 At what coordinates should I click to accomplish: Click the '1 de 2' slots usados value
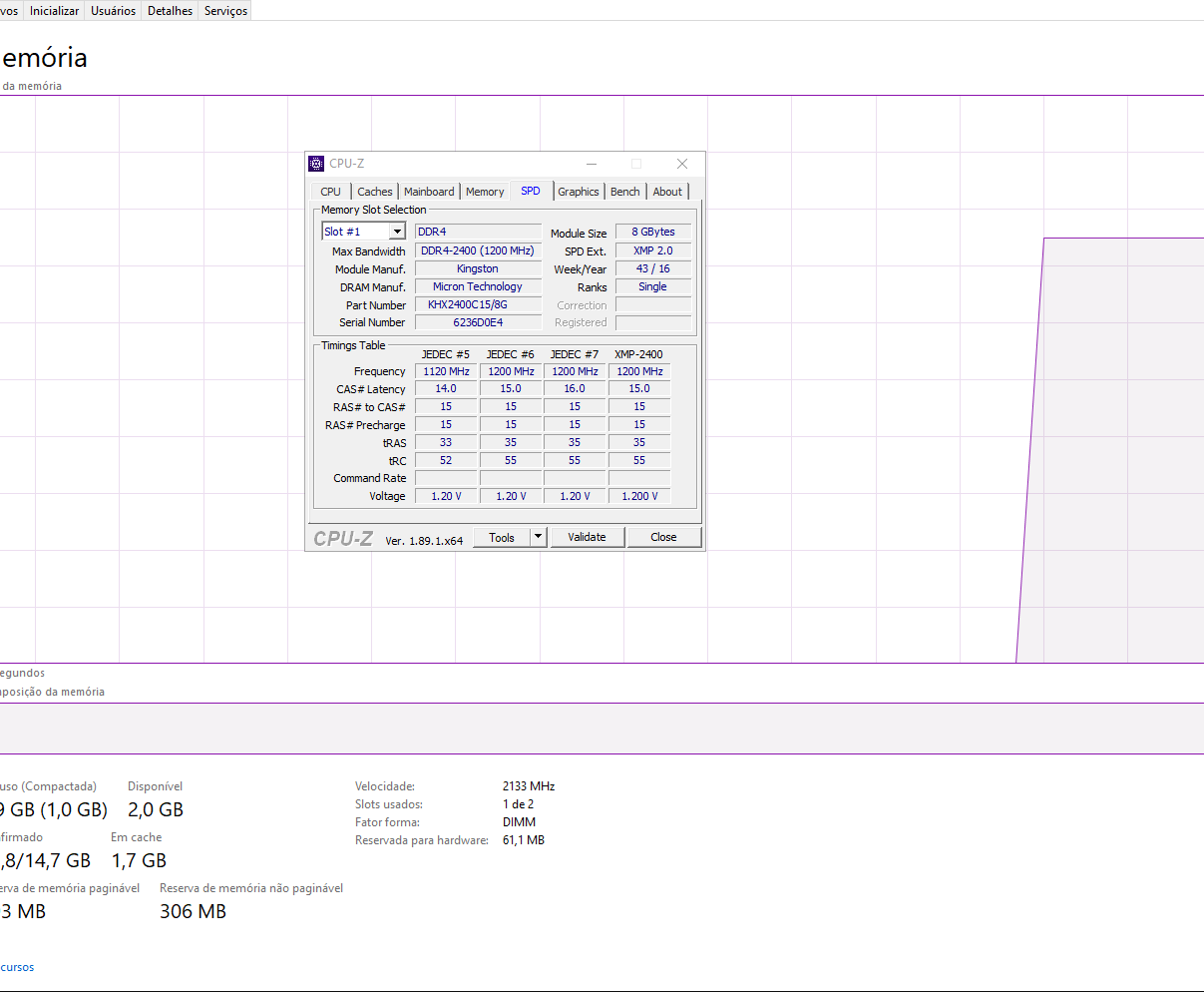click(518, 804)
